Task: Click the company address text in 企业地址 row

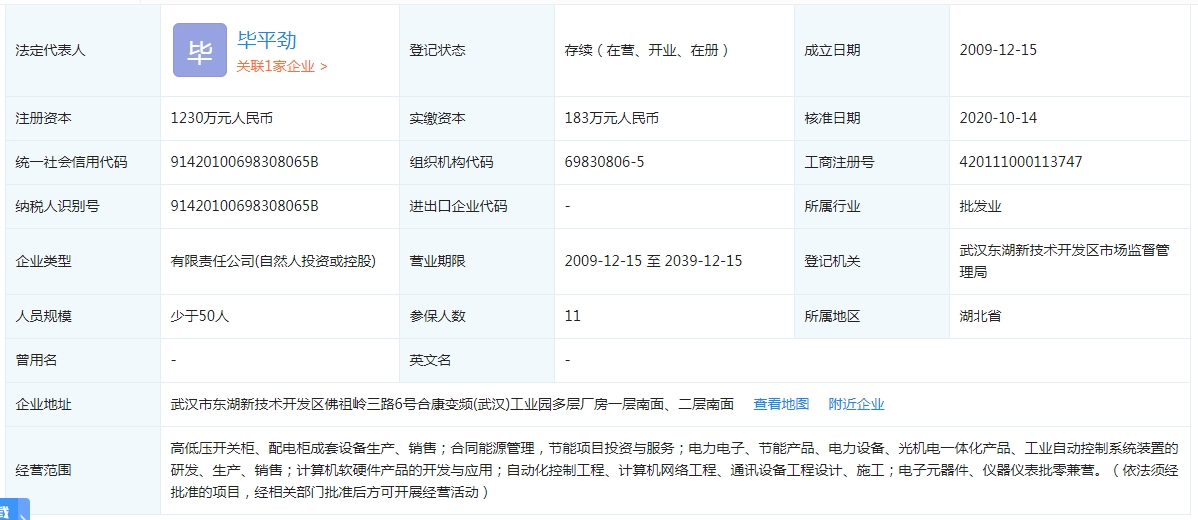Action: pos(452,404)
